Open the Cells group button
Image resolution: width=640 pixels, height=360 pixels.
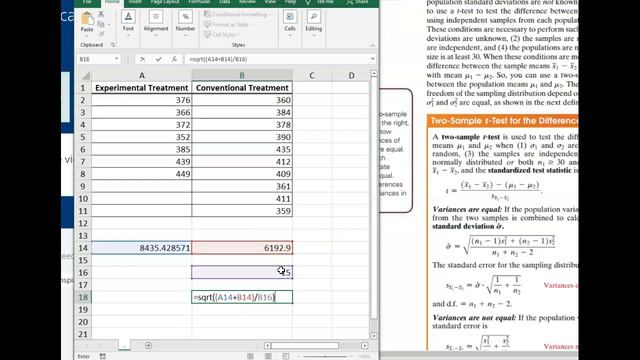point(290,23)
